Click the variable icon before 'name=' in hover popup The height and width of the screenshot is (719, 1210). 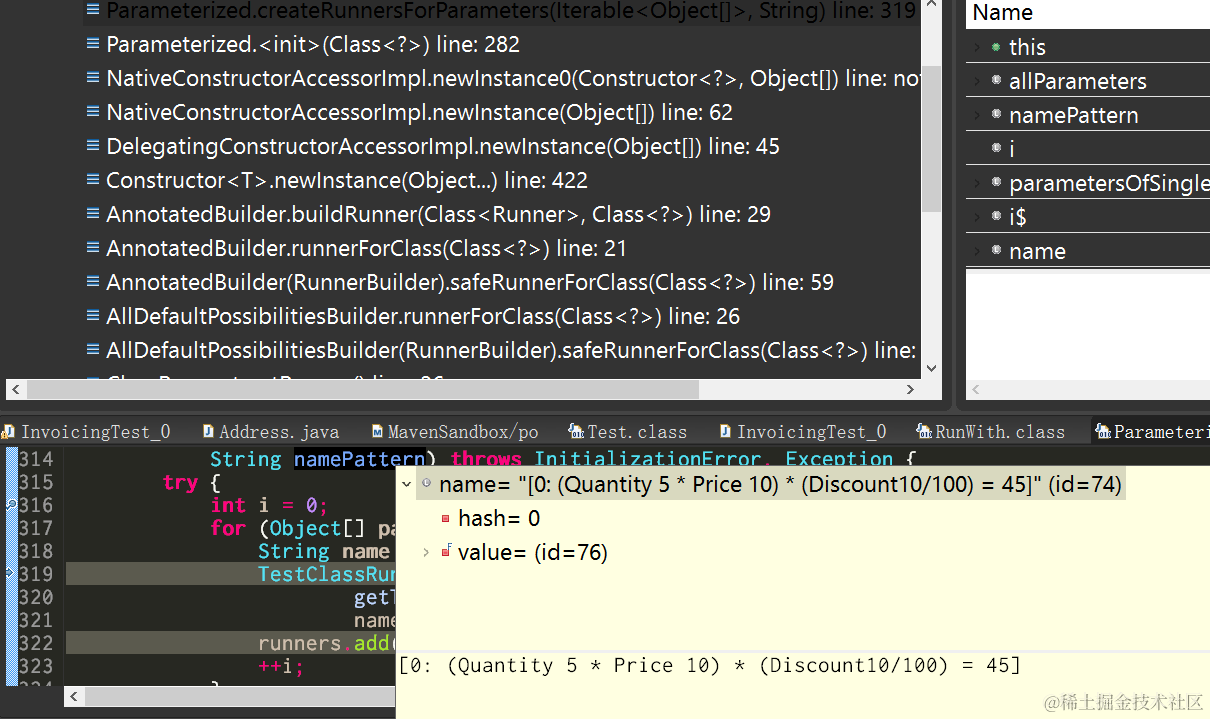[x=427, y=484]
